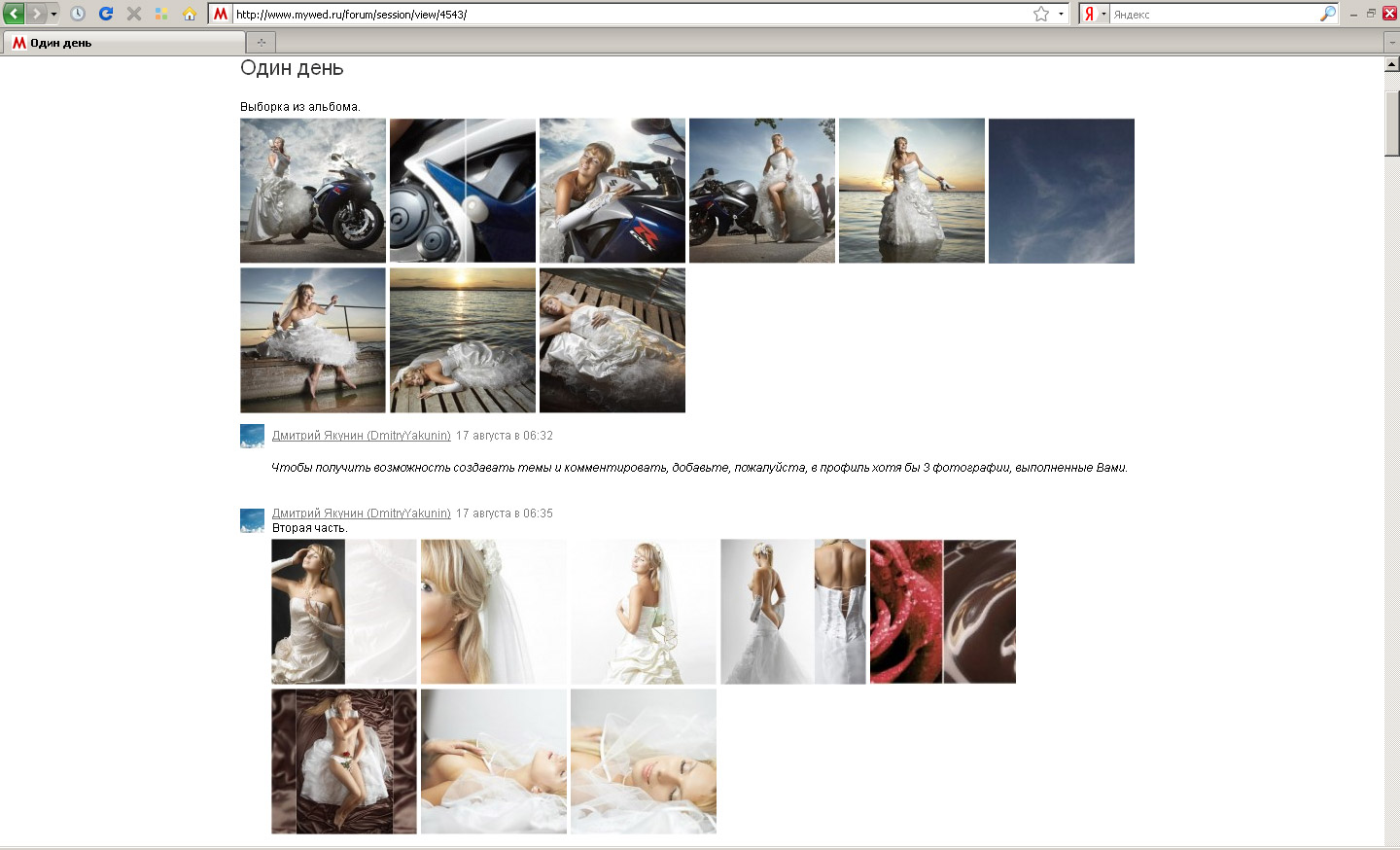
Task: Click the magnifier search icon in Yandex box
Action: click(x=1328, y=14)
